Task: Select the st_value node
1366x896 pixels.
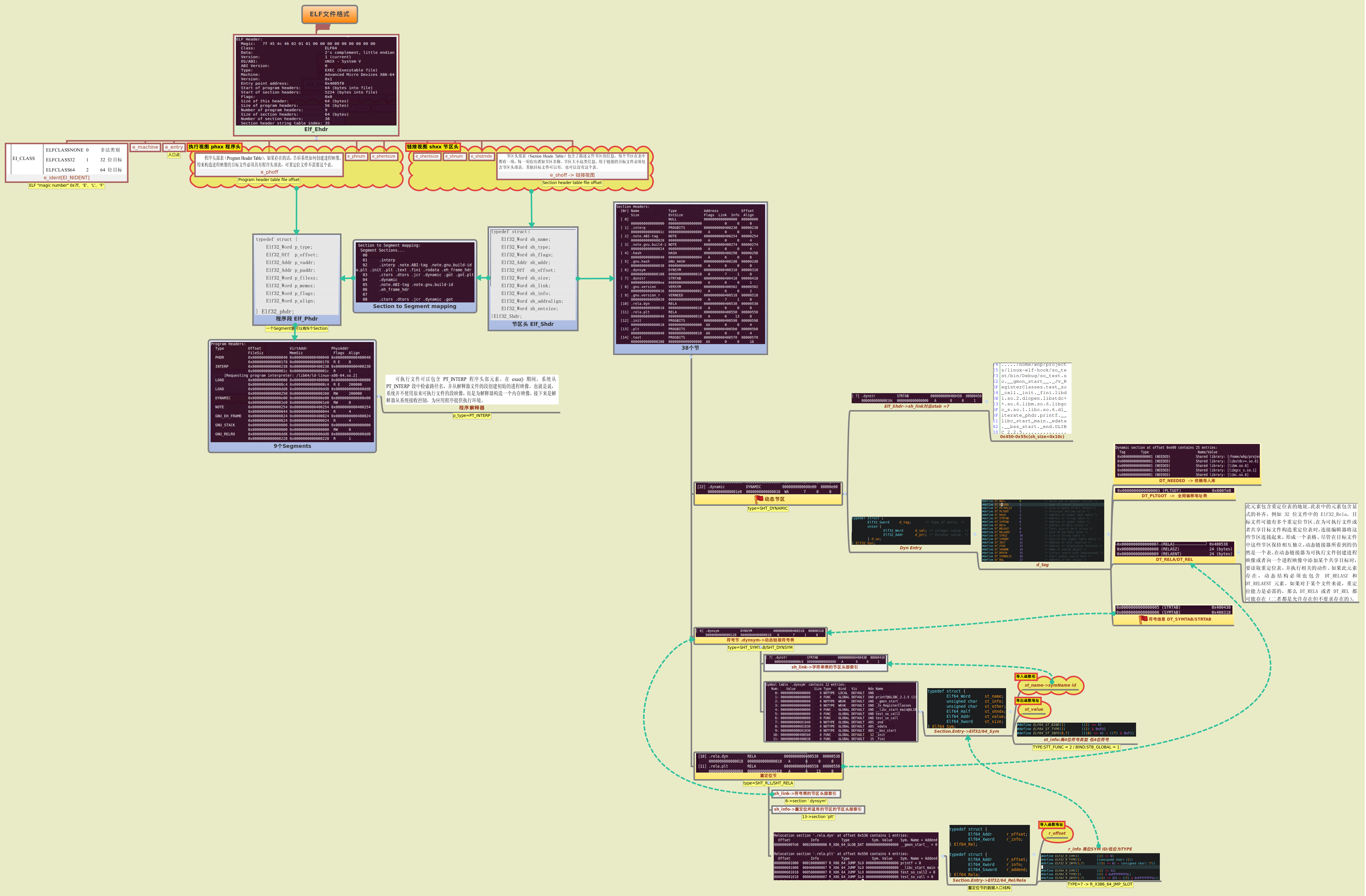Action: (1034, 710)
